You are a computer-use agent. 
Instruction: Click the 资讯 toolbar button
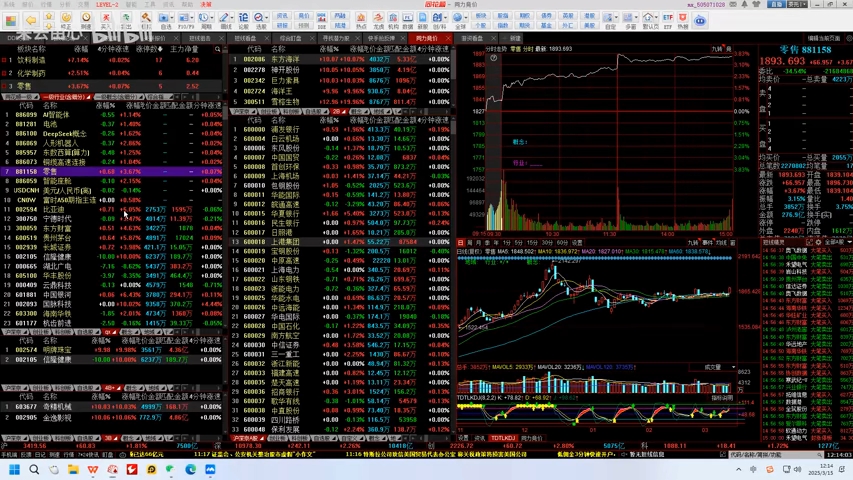pyautogui.click(x=282, y=16)
